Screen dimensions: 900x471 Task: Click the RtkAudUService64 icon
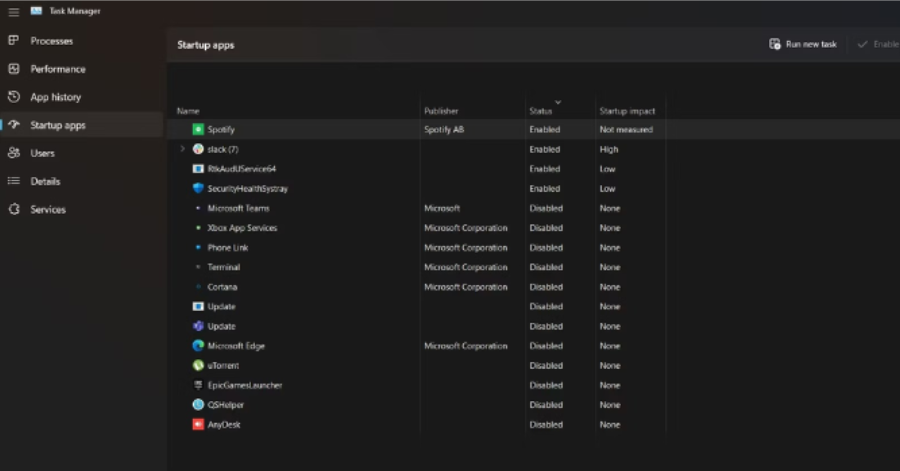(198, 169)
